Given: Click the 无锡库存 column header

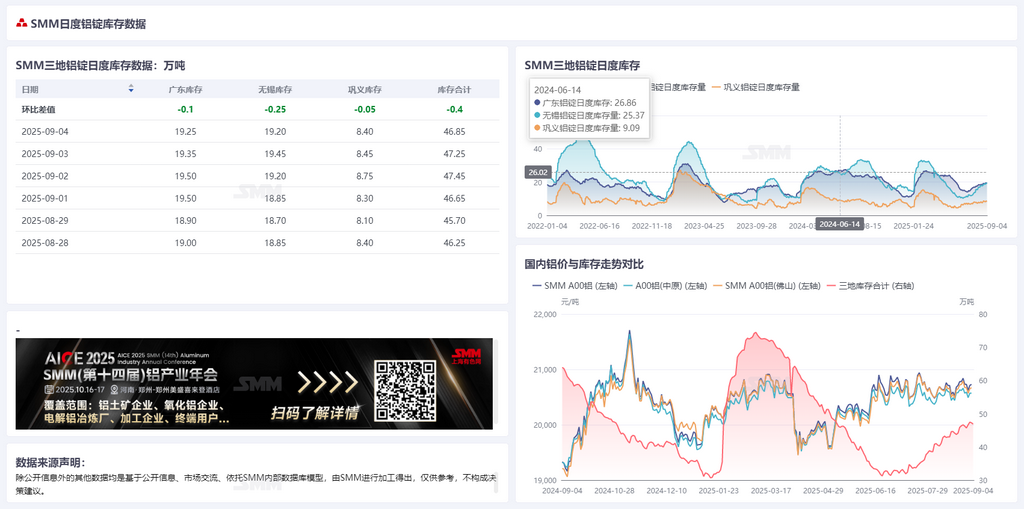Looking at the screenshot, I should 275,89.
